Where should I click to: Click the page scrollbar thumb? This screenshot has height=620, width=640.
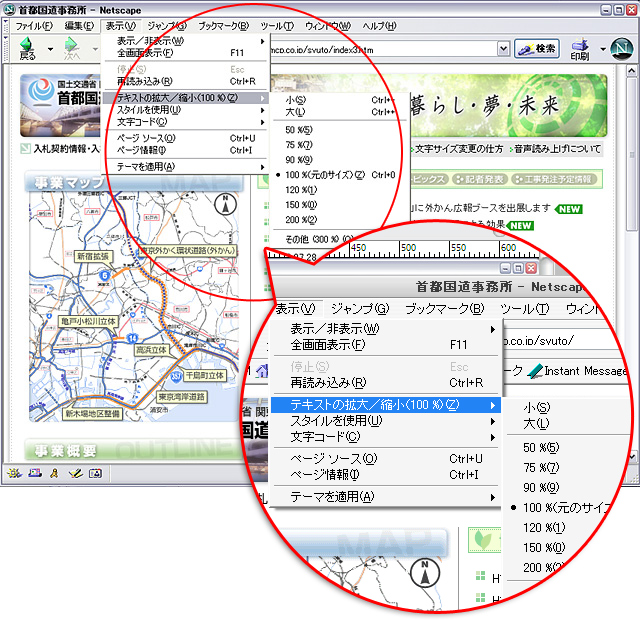631,155
